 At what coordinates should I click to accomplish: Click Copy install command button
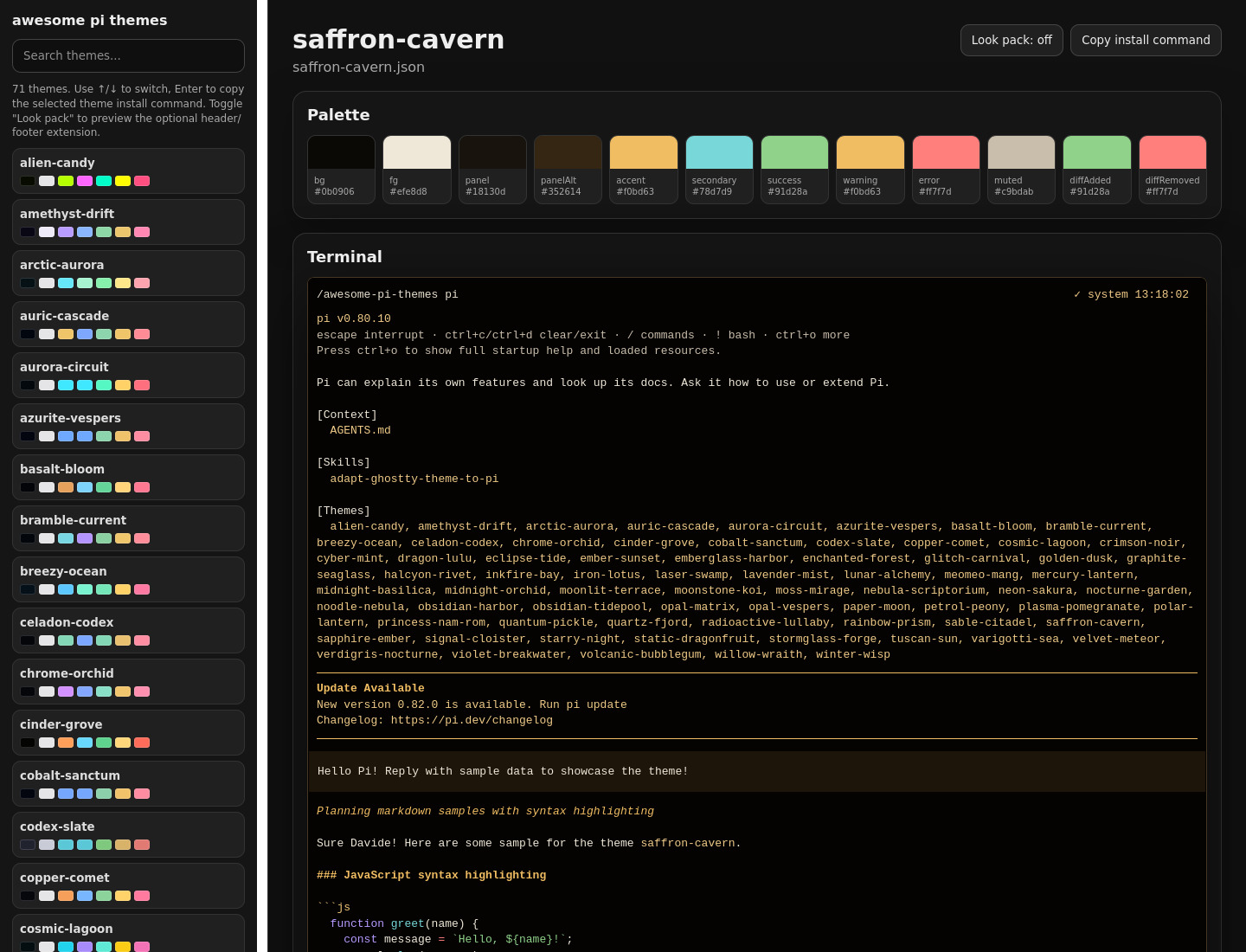click(1146, 40)
